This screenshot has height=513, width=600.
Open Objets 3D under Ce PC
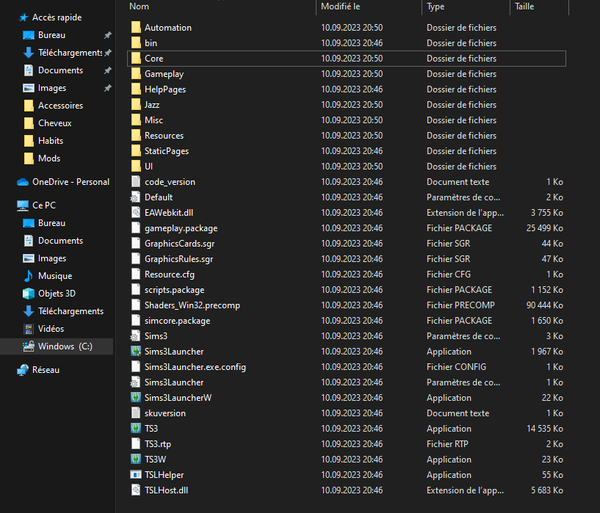click(57, 293)
